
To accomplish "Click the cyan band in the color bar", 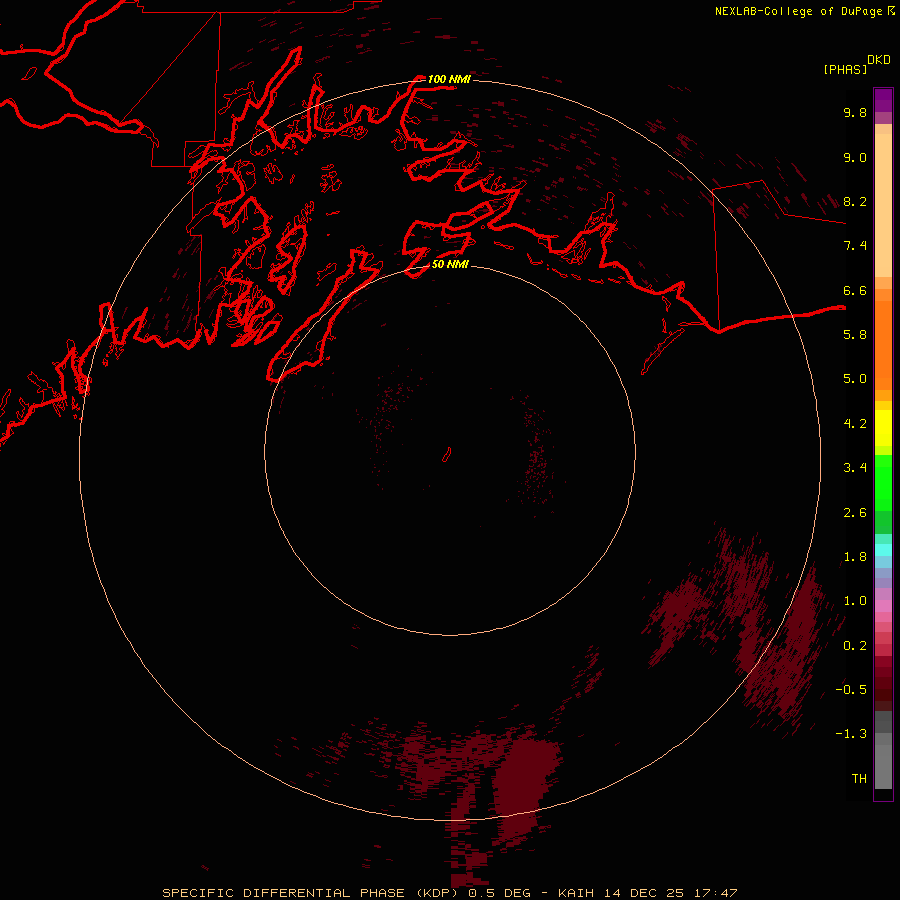I will click(x=883, y=550).
